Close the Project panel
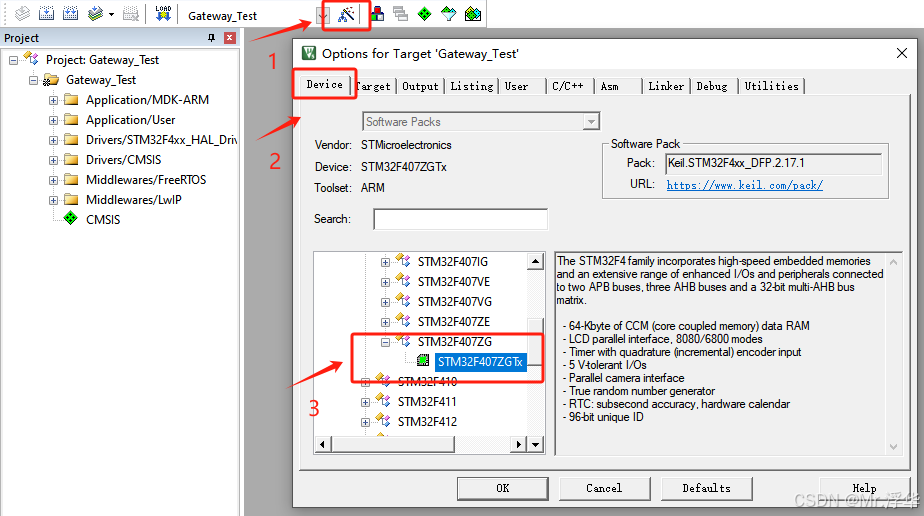Viewport: 924px width, 516px height. (x=230, y=38)
